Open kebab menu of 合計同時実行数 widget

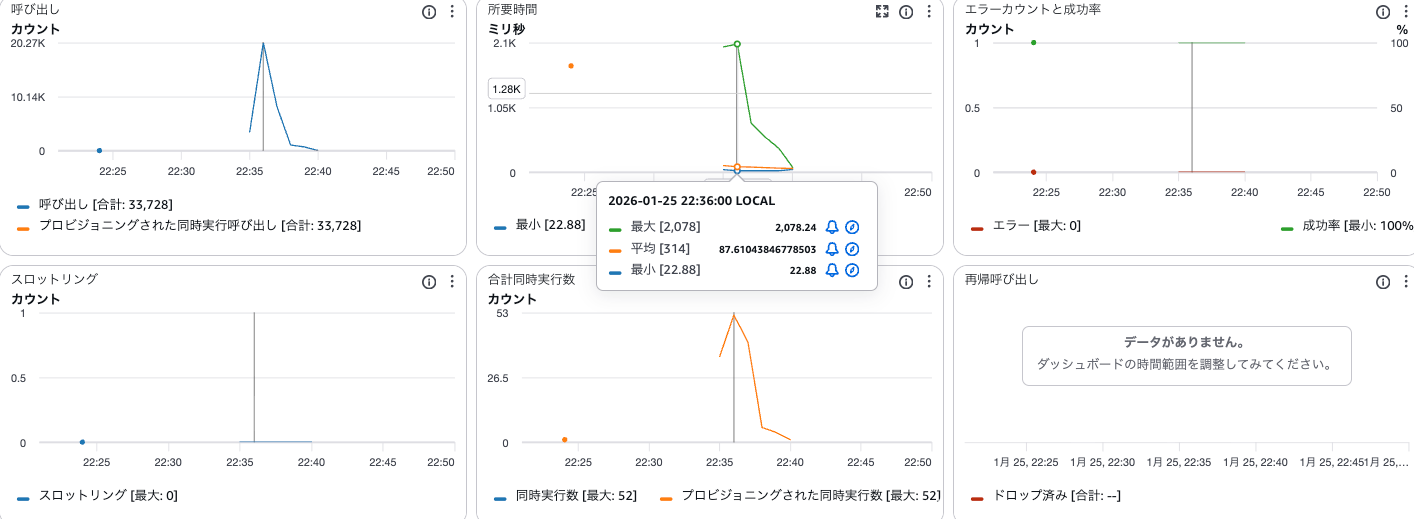tap(929, 282)
